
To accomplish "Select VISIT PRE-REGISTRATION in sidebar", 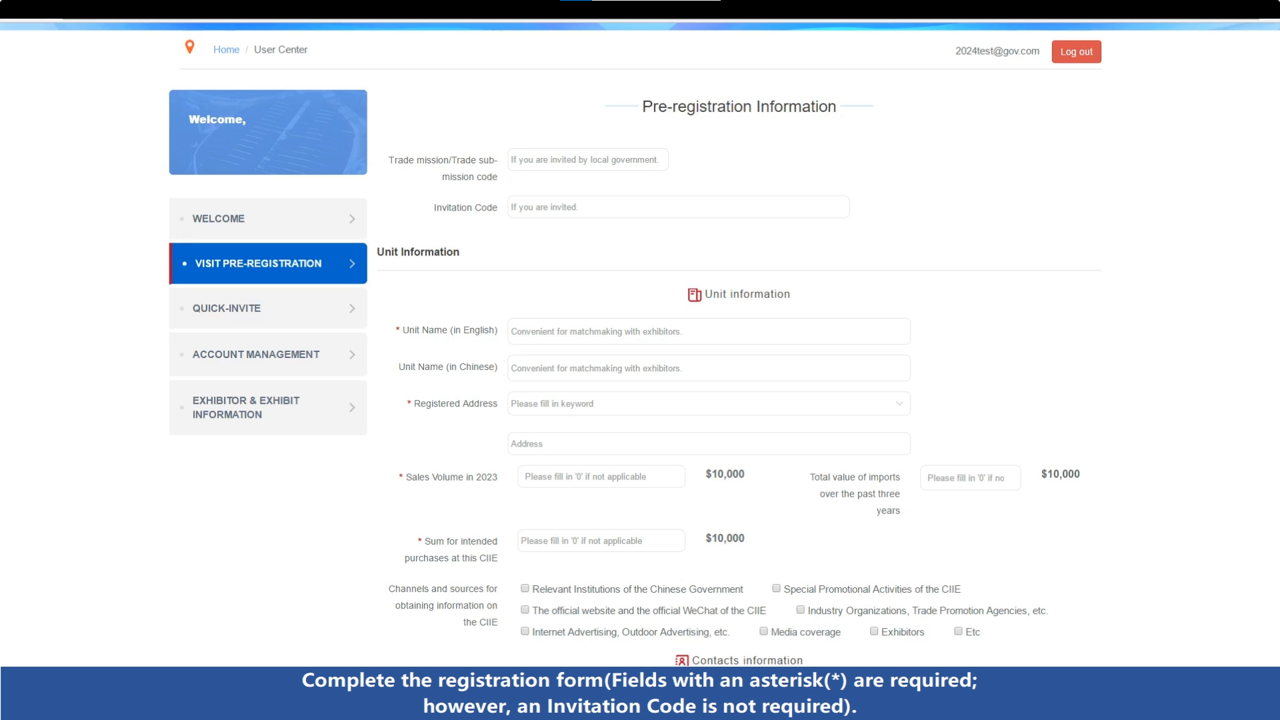I will click(x=268, y=264).
